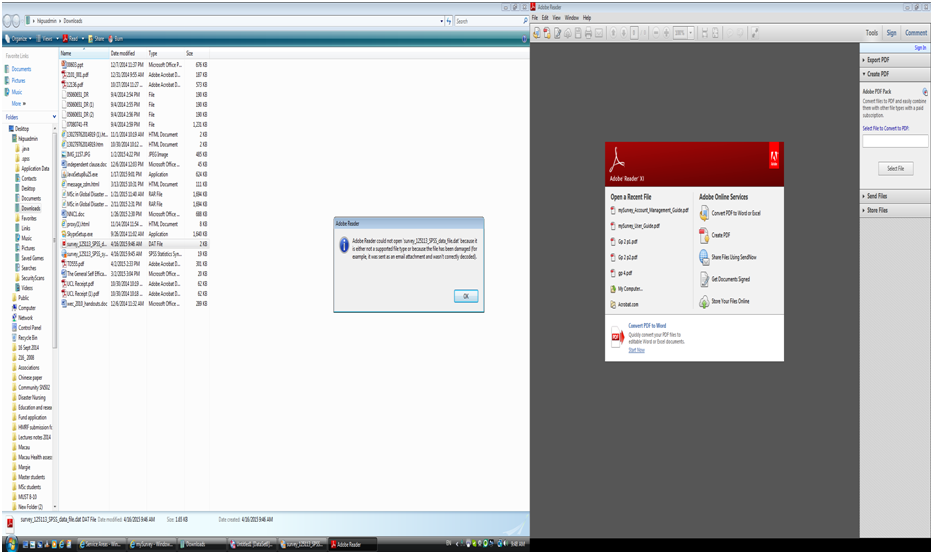This screenshot has height=554, width=933.
Task: Click the Start Now link
Action: 636,350
